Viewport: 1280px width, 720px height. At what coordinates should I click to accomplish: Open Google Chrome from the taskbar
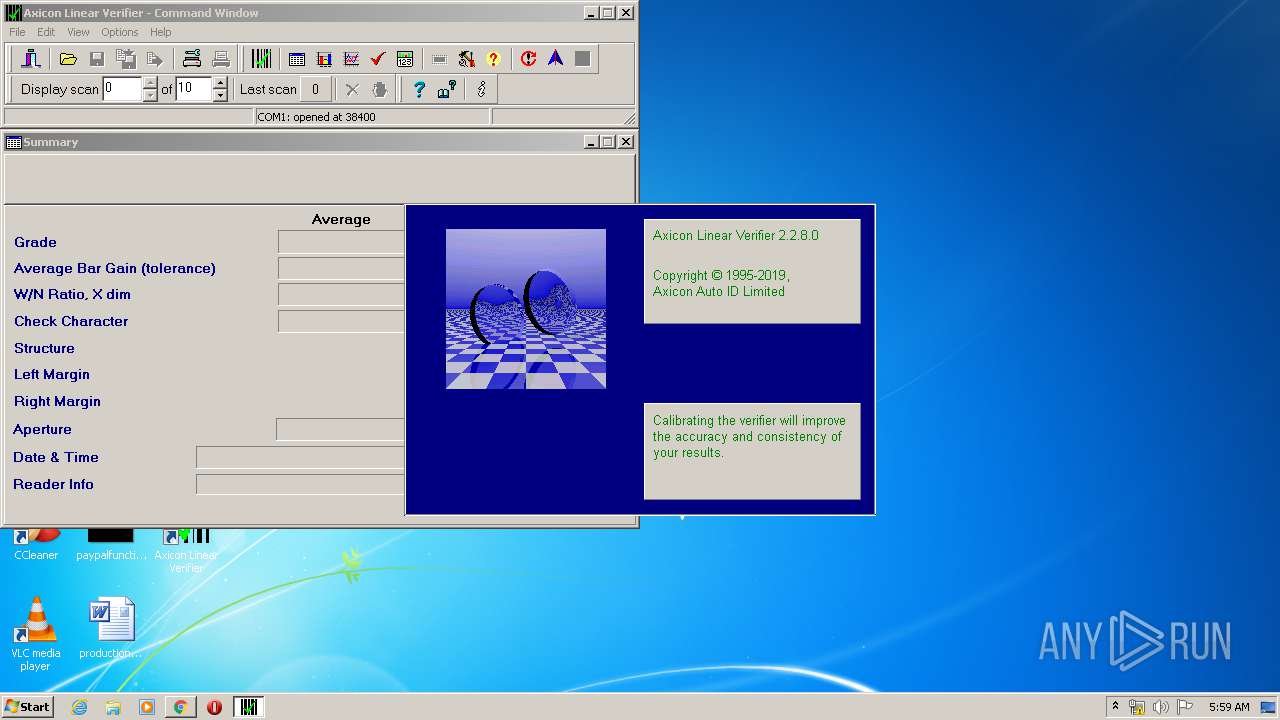[x=180, y=707]
